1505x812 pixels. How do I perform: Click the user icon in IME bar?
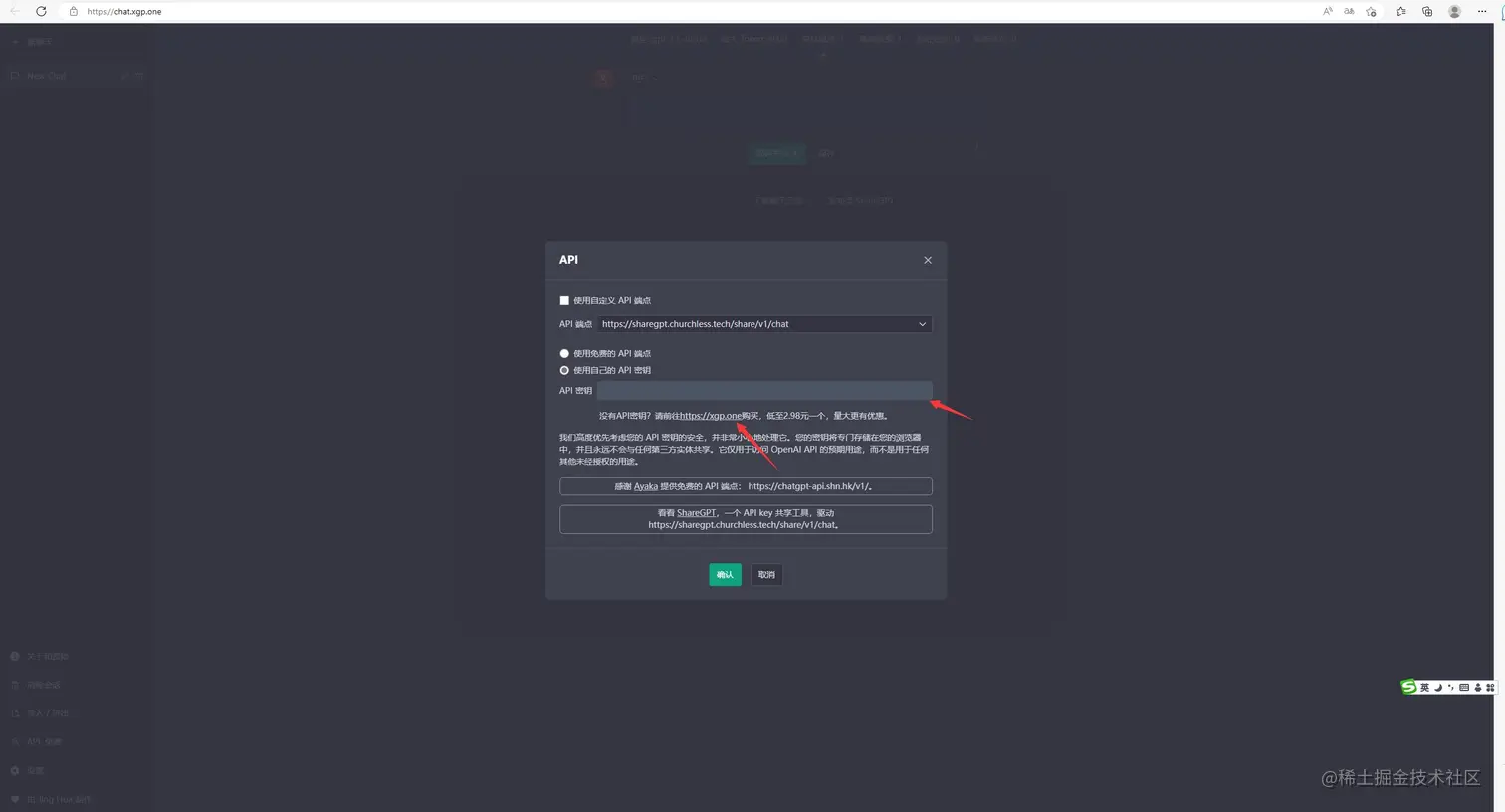click(1478, 688)
